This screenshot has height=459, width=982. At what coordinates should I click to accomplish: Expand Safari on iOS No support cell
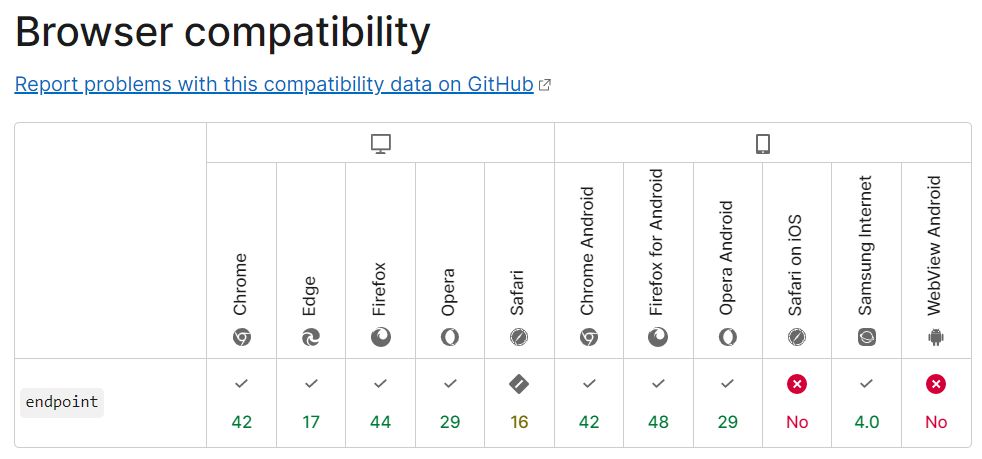(797, 402)
